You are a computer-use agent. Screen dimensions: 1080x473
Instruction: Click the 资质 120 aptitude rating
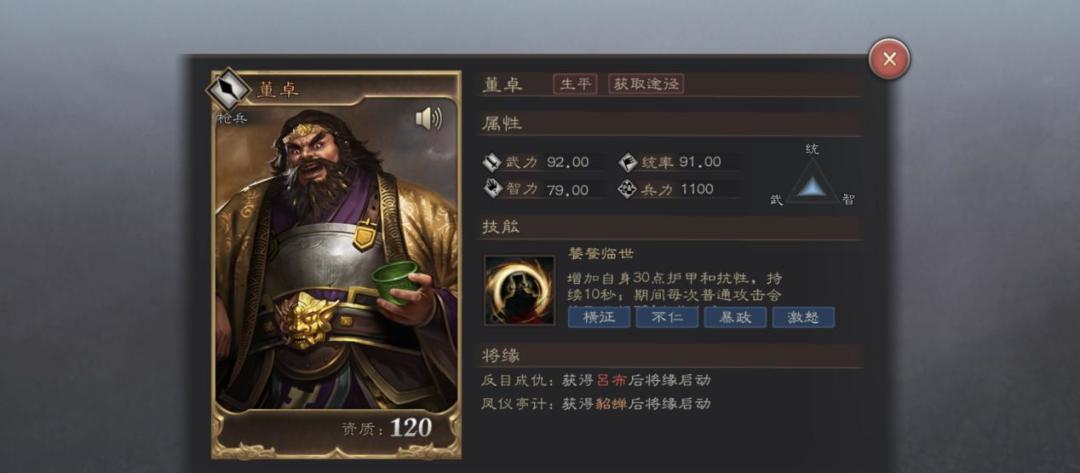(387, 428)
